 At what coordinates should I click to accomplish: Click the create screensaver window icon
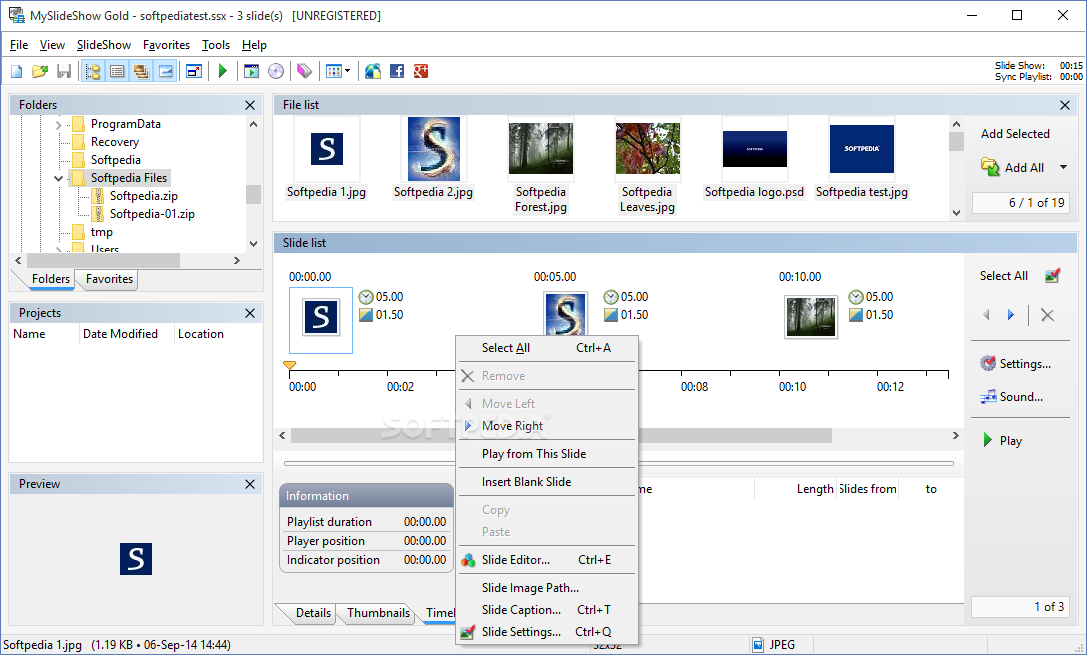pos(252,71)
